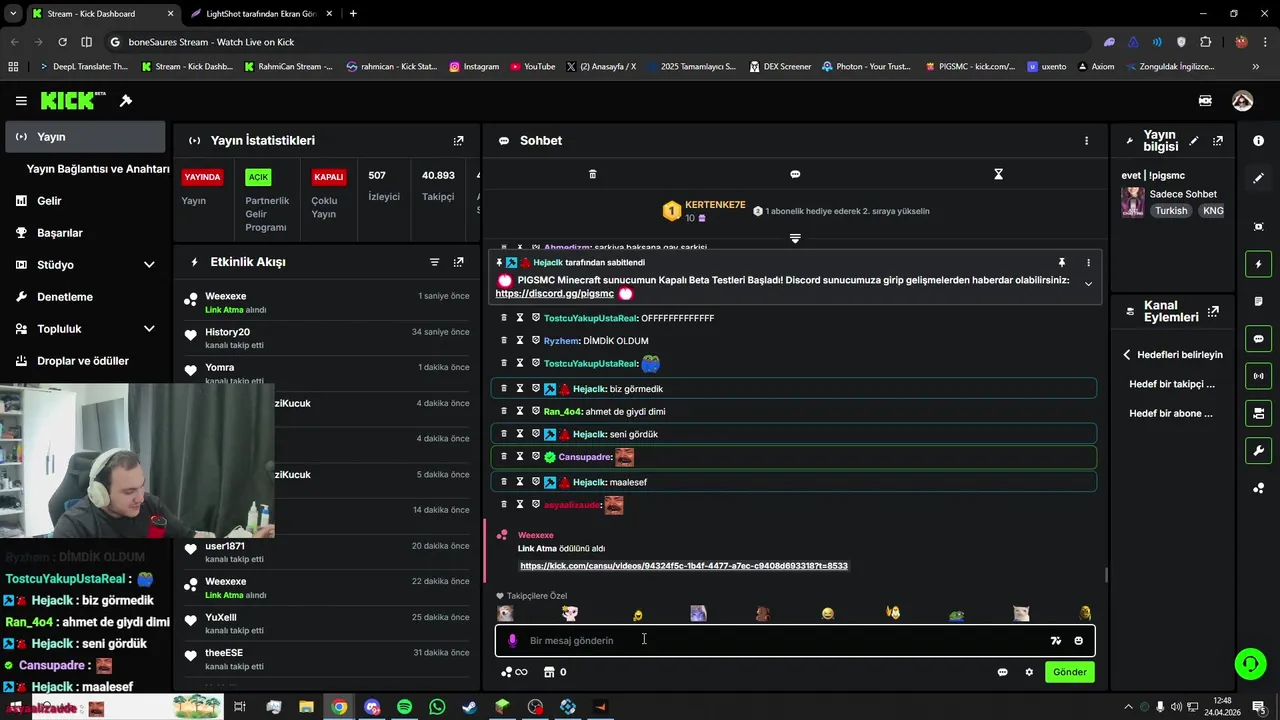Open Etkinlik Akışı filter options
1280x720 pixels.
(434, 262)
